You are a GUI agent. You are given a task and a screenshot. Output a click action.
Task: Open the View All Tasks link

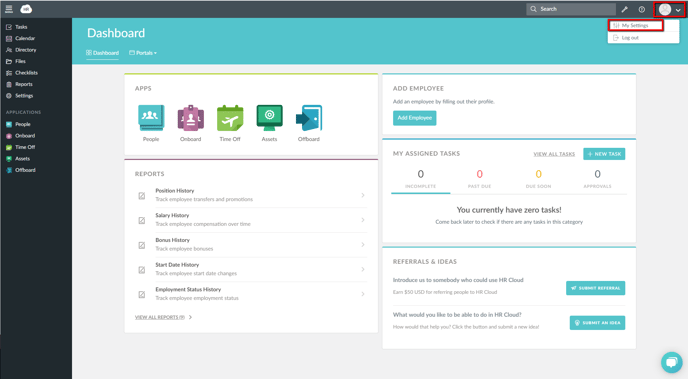click(554, 154)
